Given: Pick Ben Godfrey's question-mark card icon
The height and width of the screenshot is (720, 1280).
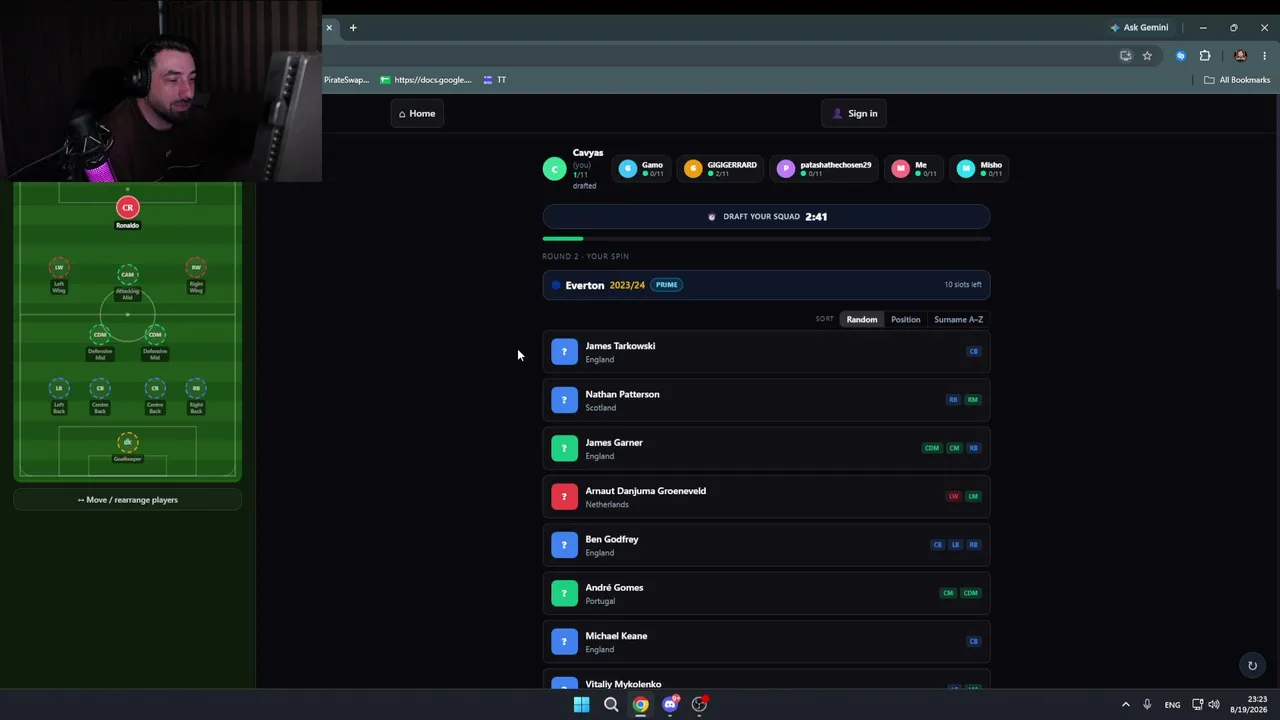Looking at the screenshot, I should click(x=564, y=545).
